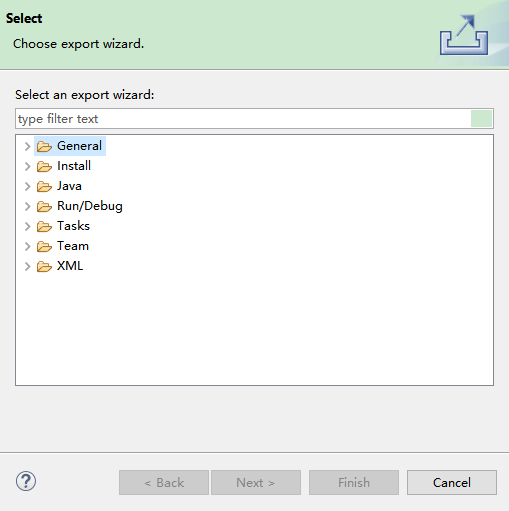The height and width of the screenshot is (511, 509).
Task: Click the Cancel button
Action: (452, 482)
